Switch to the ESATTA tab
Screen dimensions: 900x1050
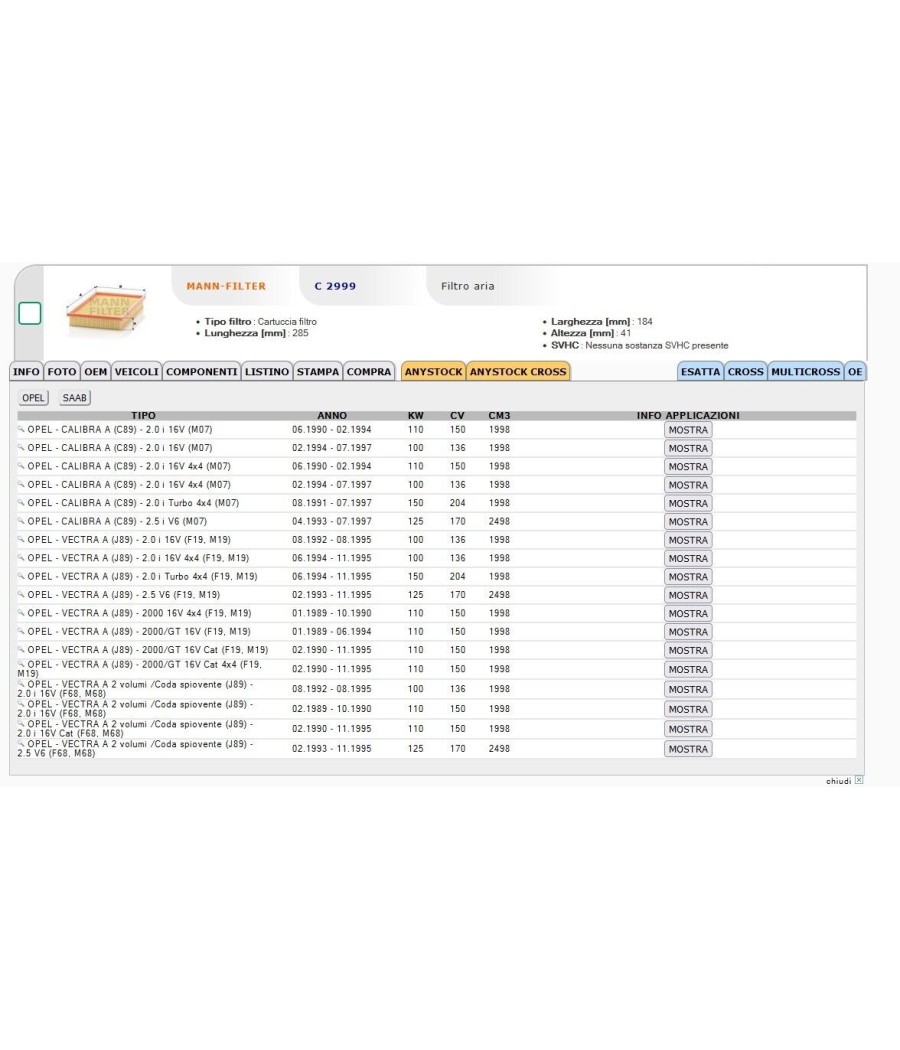700,372
